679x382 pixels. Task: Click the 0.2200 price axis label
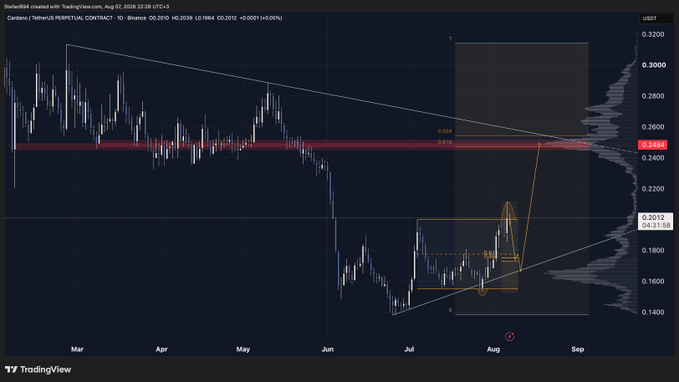[653, 189]
